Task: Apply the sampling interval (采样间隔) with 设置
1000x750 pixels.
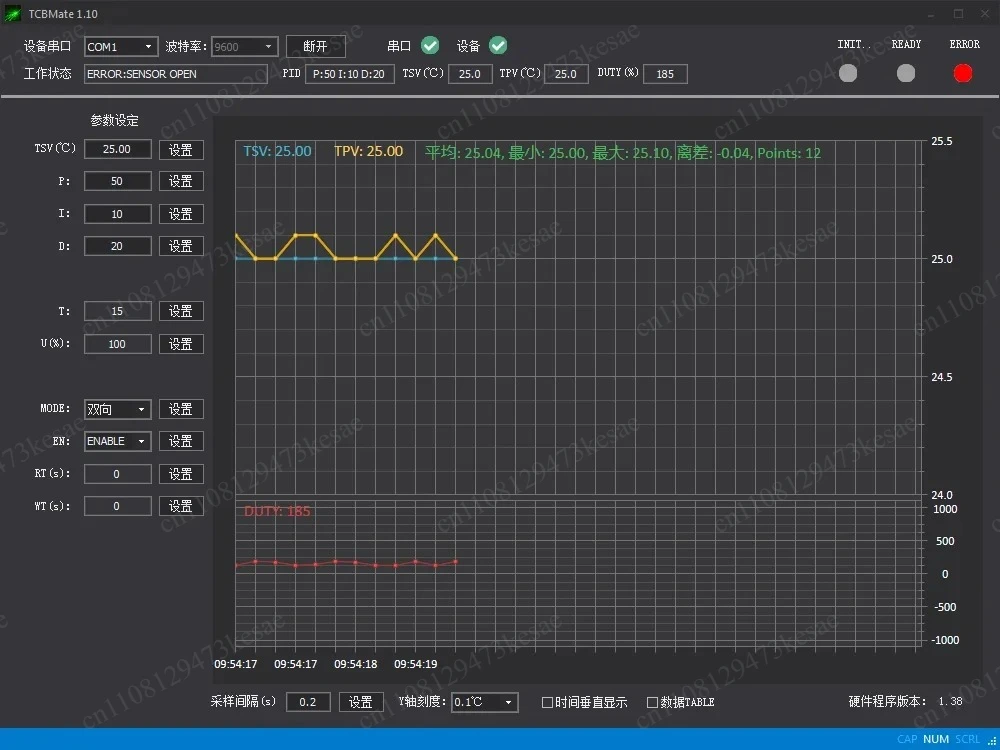Action: [361, 702]
